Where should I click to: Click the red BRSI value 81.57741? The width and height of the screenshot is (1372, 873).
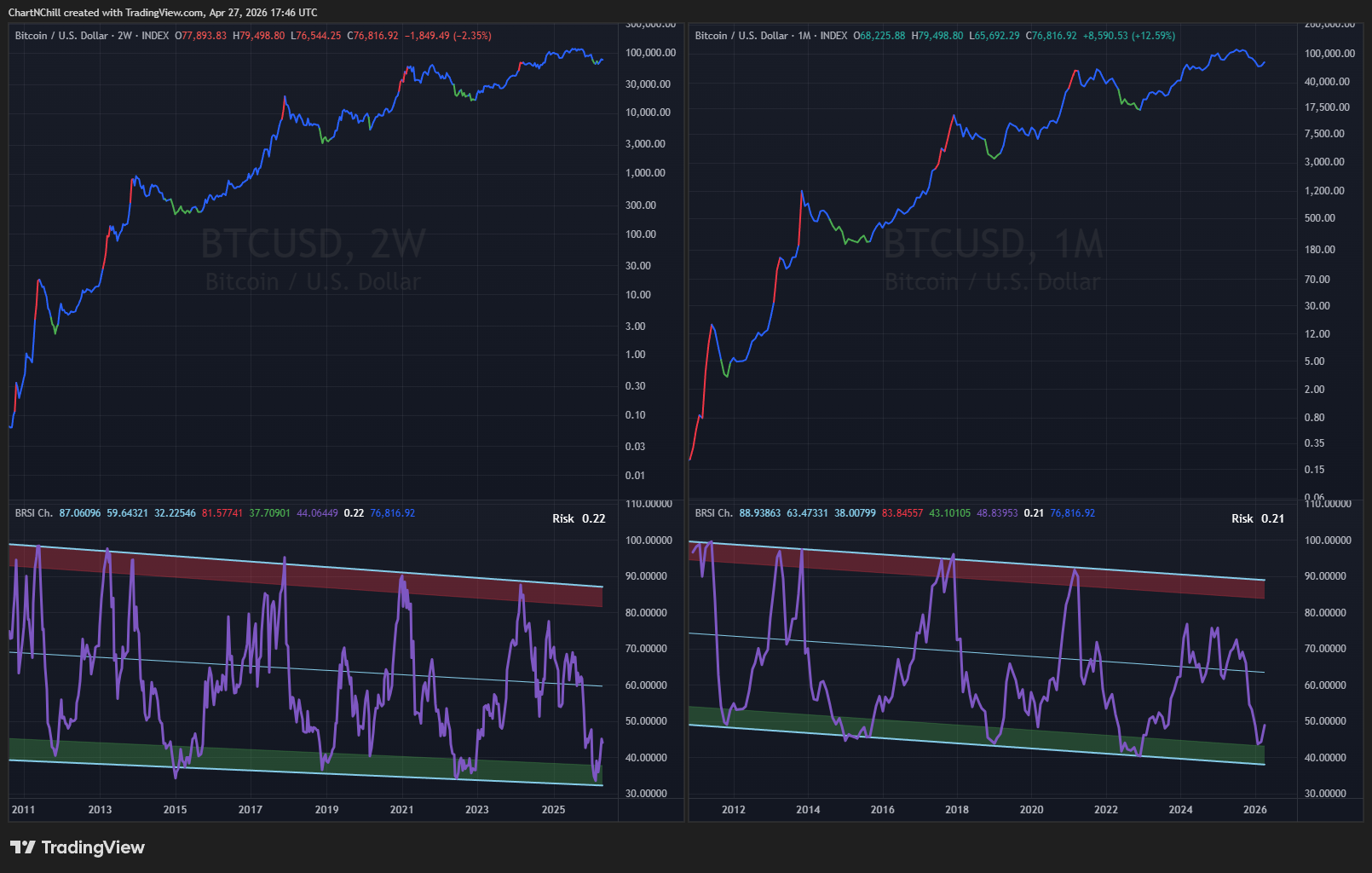click(x=222, y=513)
